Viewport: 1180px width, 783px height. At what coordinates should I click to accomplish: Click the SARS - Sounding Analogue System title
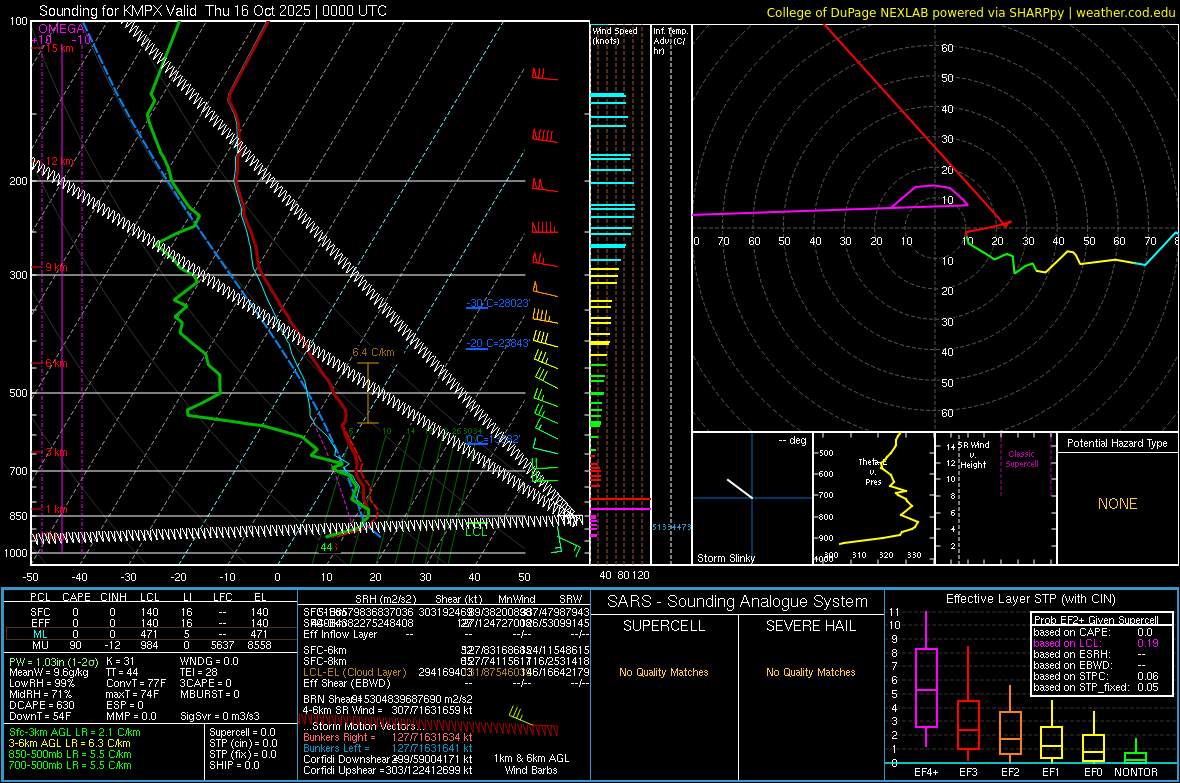tap(738, 601)
